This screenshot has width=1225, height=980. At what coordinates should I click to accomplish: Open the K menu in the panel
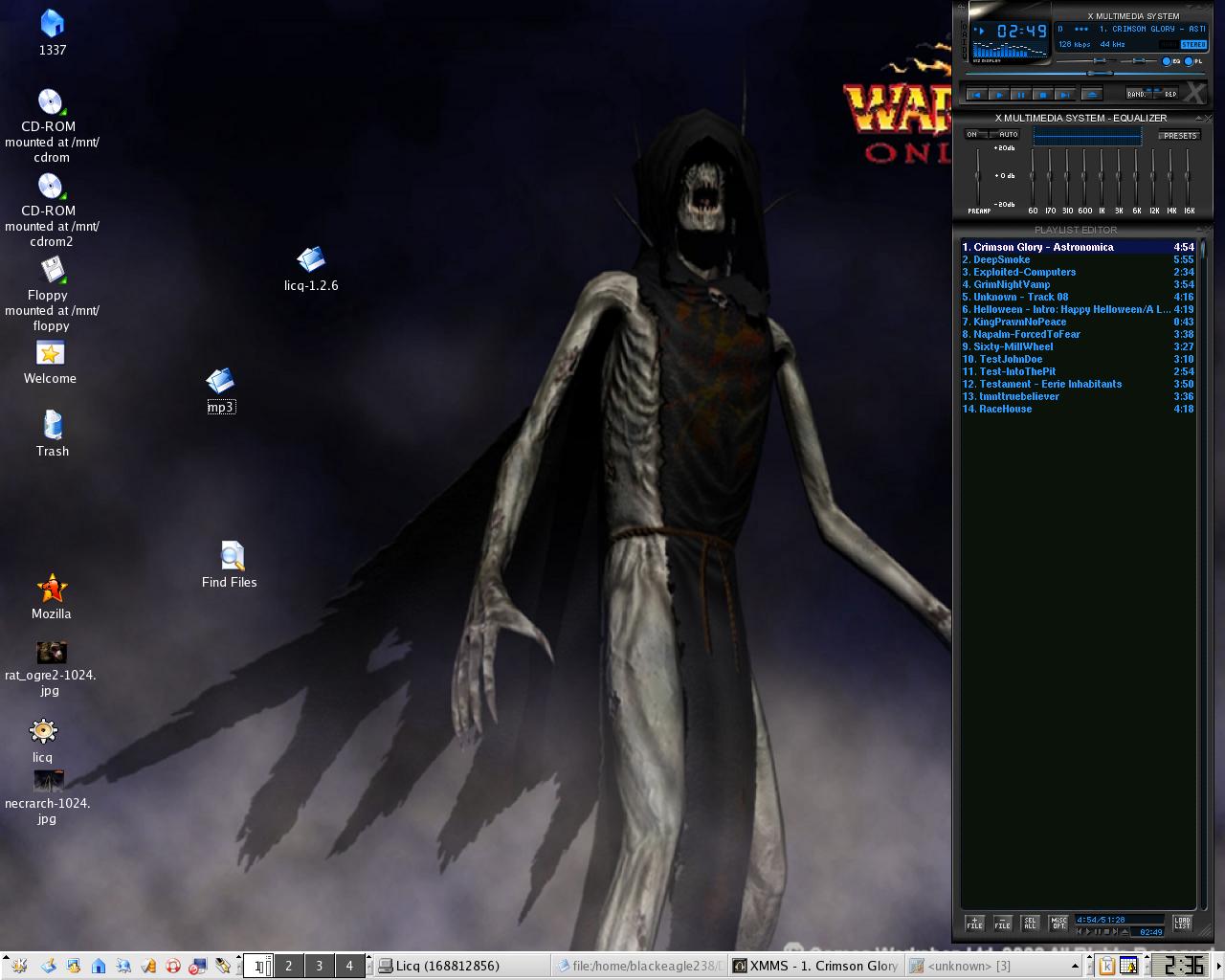pyautogui.click(x=19, y=966)
